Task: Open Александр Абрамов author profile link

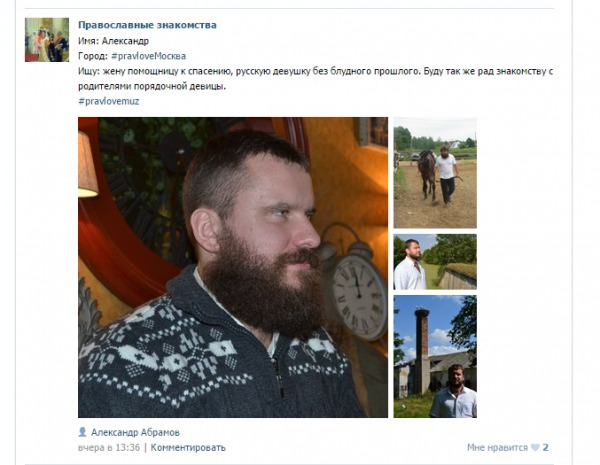Action: 135,432
